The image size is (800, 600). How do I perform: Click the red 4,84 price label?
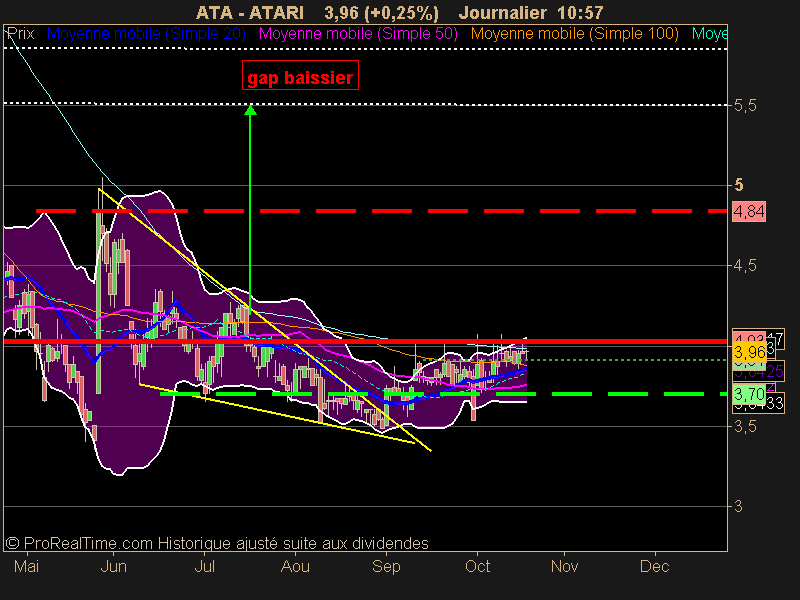tap(748, 211)
